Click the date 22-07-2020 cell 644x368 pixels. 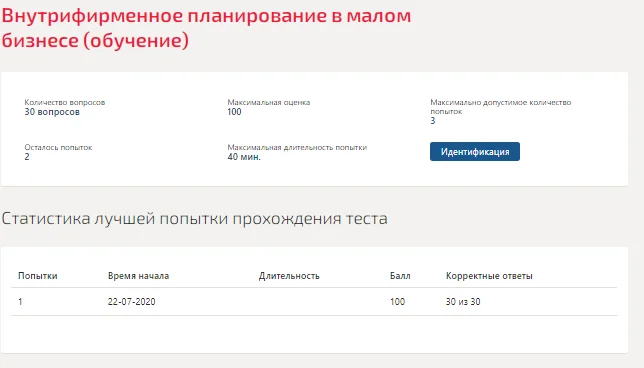click(x=131, y=302)
